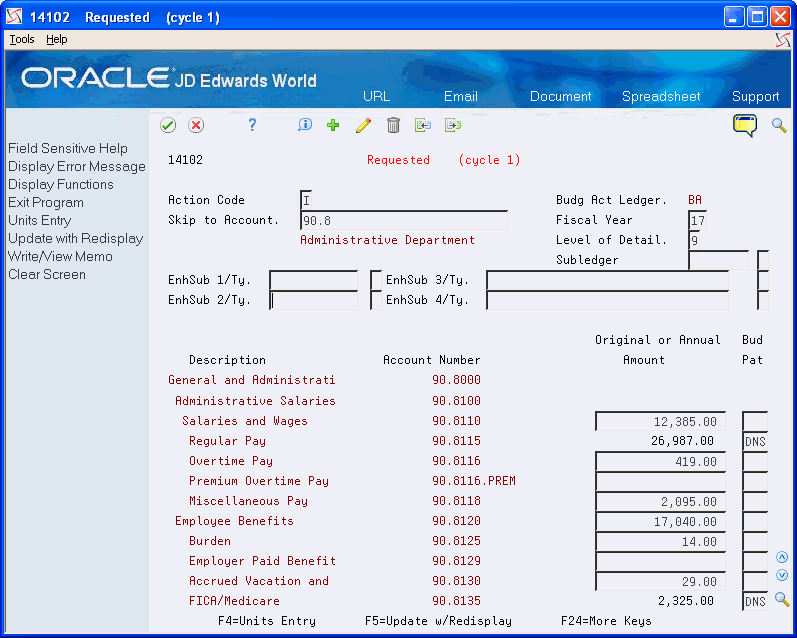797x638 pixels.
Task: Click the yellow pencil change icon
Action: click(363, 125)
